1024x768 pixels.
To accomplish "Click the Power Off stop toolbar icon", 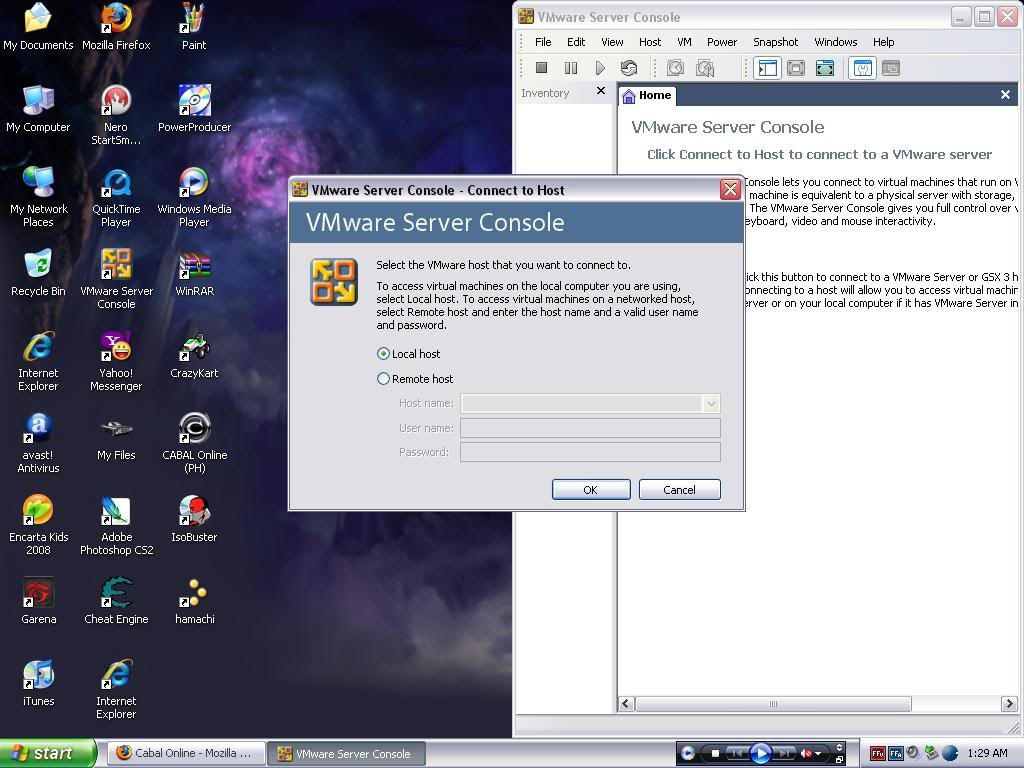I will [541, 67].
